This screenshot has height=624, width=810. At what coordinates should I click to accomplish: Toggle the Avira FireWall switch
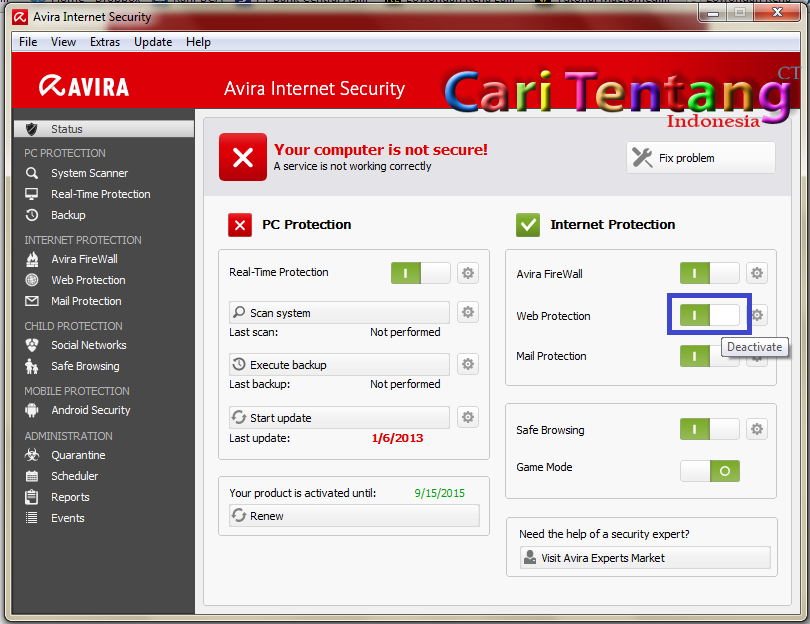click(x=710, y=273)
